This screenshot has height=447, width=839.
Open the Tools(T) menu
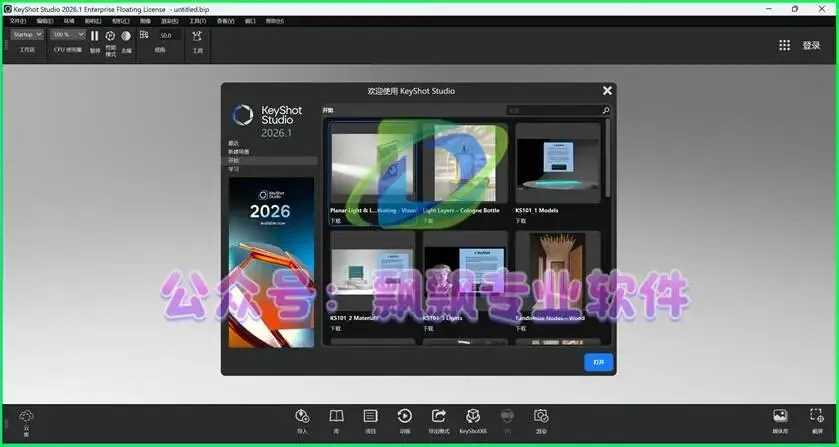197,21
